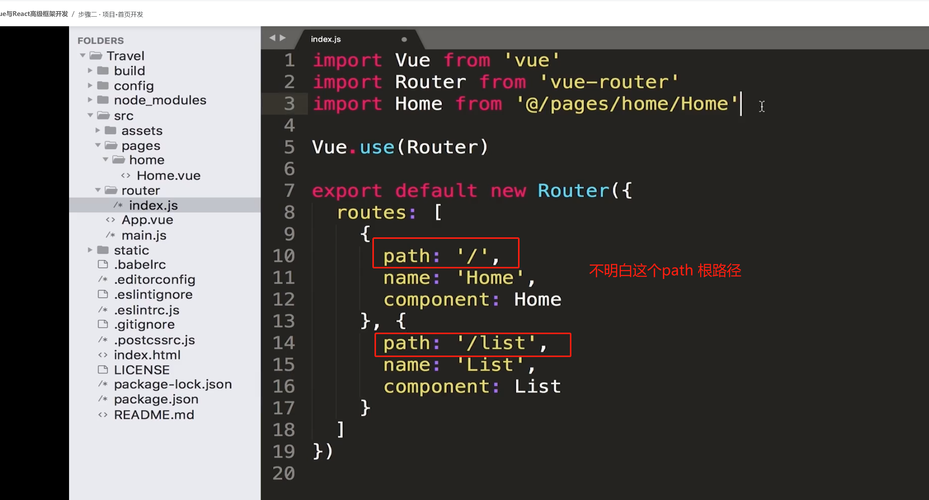Expand the config folder arrow
The image size is (929, 500).
click(90, 85)
